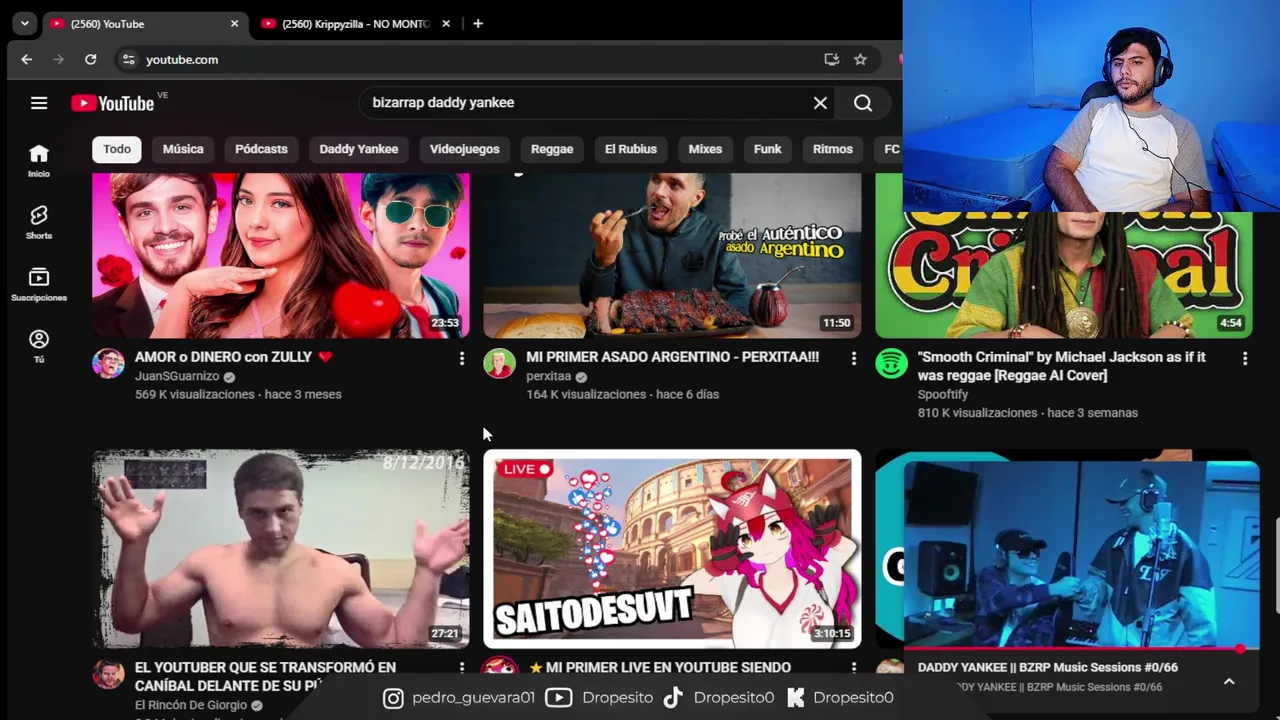
Task: Click the Spooftify channel name
Action: [943, 394]
